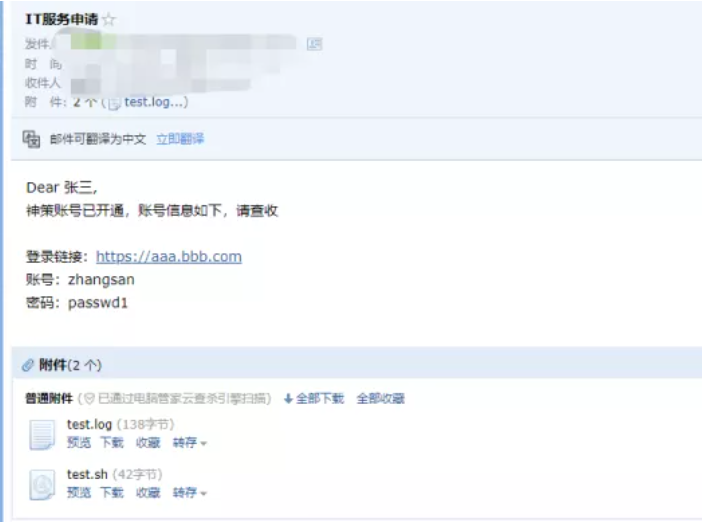Expand the 转存 dropdown for test.log
The width and height of the screenshot is (702, 522).
[189, 443]
